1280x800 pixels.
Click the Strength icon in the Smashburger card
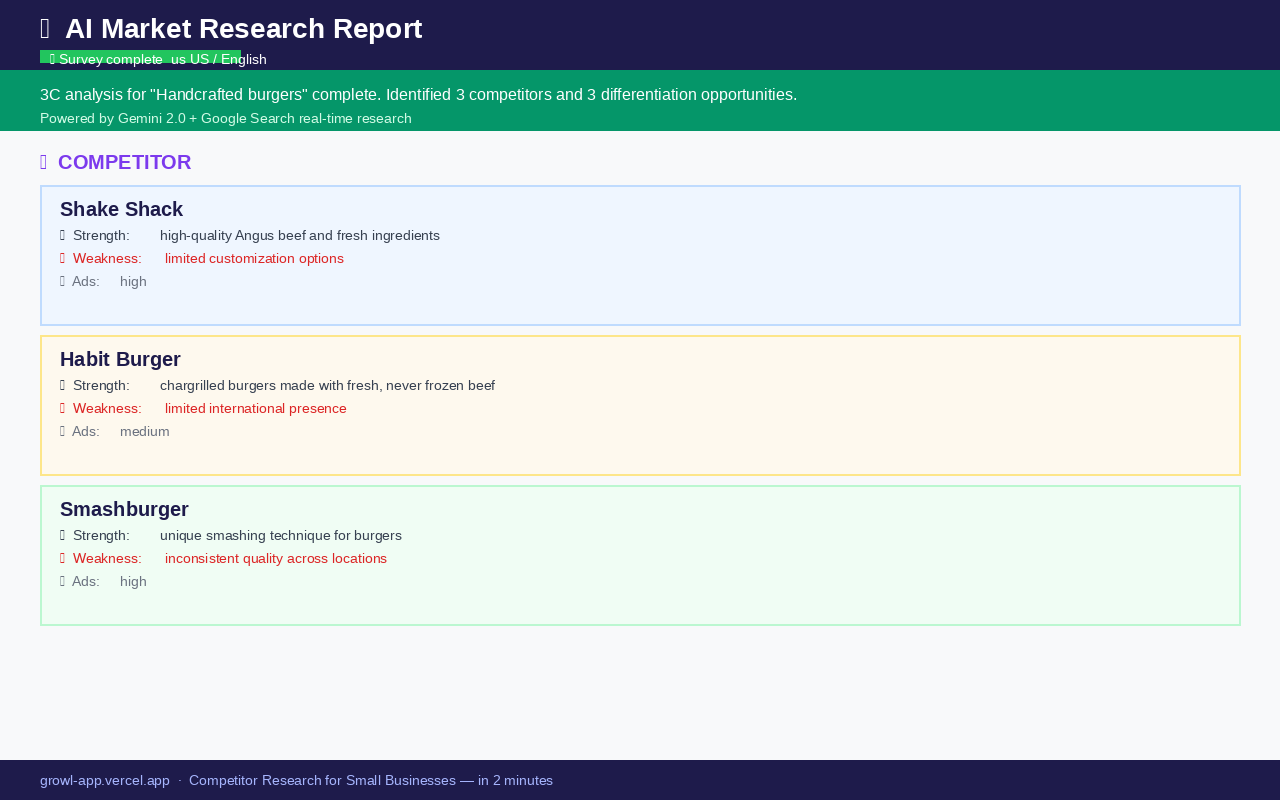pos(62,536)
